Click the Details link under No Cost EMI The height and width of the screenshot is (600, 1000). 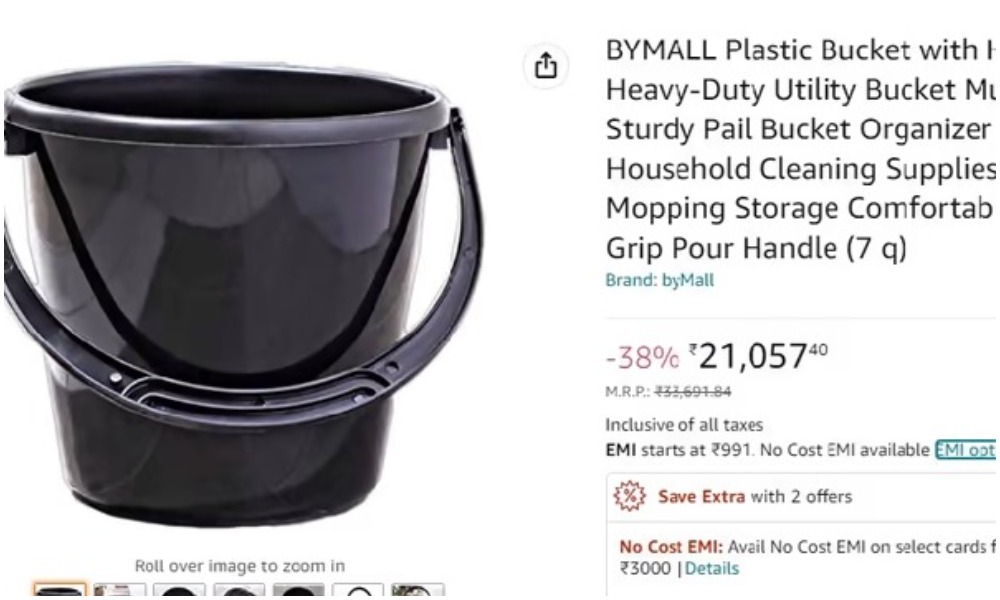(x=712, y=569)
